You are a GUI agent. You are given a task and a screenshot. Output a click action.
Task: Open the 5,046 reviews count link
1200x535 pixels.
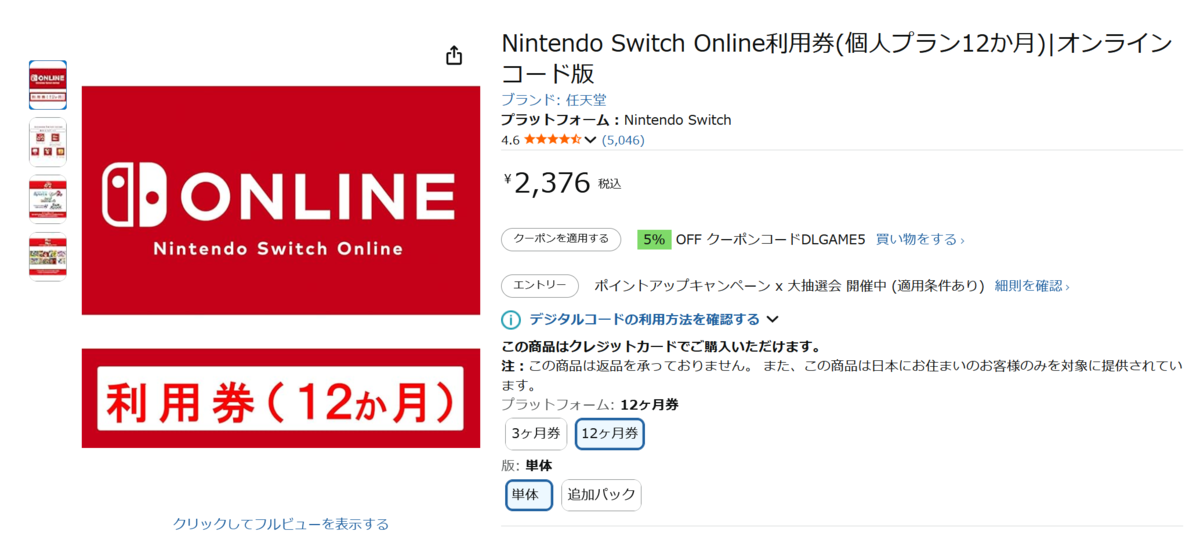[x=623, y=140]
